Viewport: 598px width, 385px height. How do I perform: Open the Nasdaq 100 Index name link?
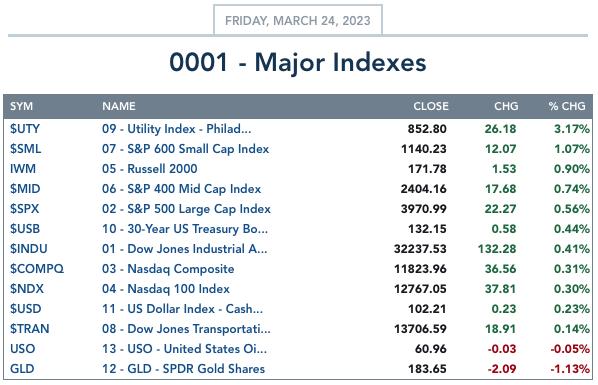(166, 289)
